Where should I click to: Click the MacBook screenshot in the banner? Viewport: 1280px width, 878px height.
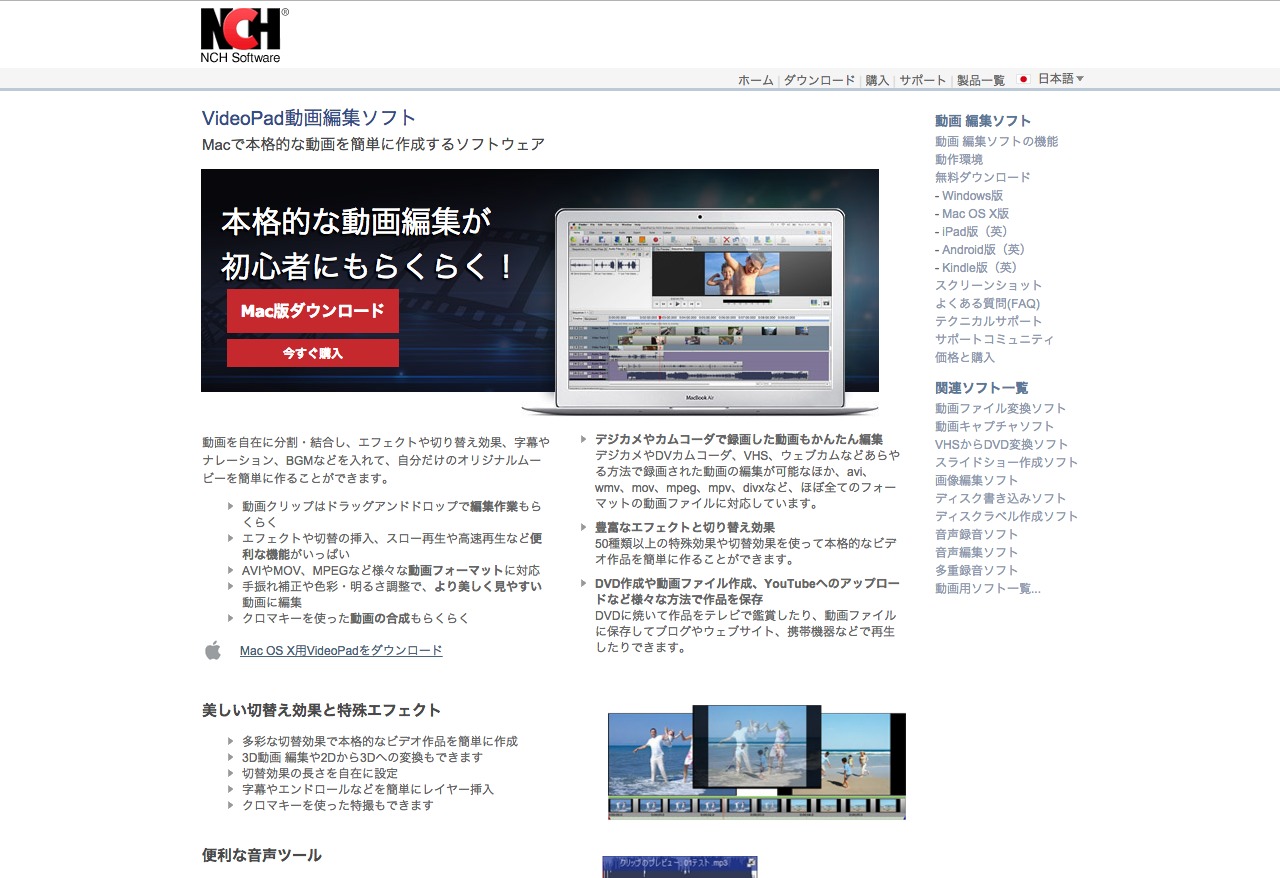coord(700,310)
